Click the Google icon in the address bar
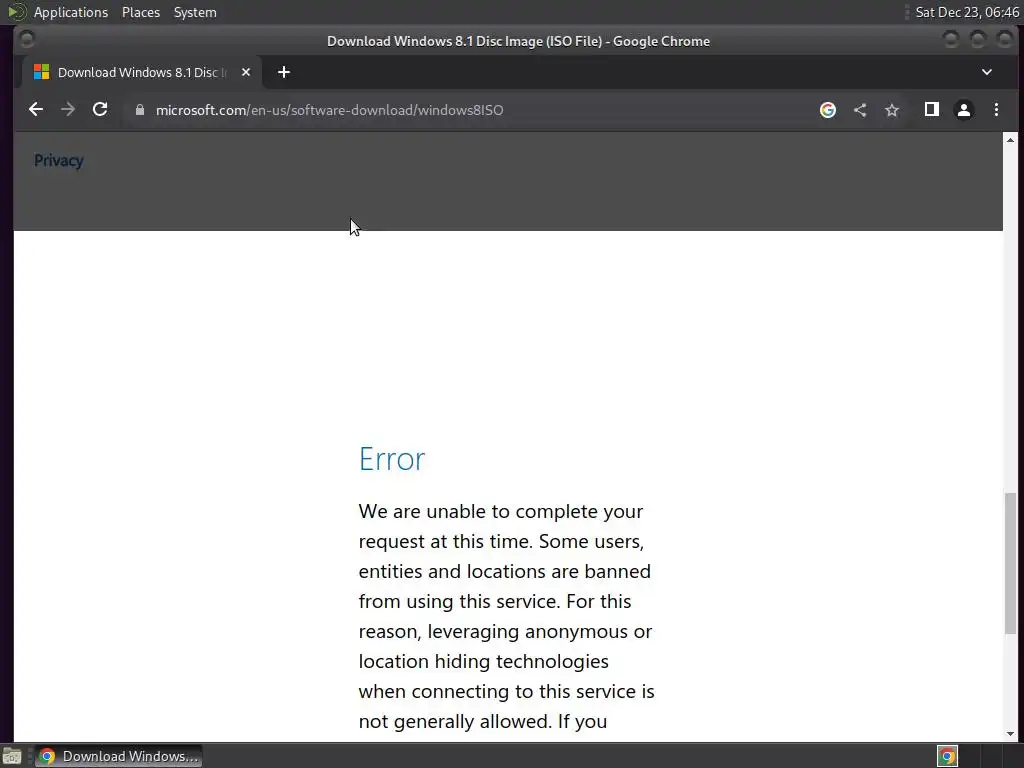This screenshot has width=1024, height=768. pyautogui.click(x=827, y=110)
